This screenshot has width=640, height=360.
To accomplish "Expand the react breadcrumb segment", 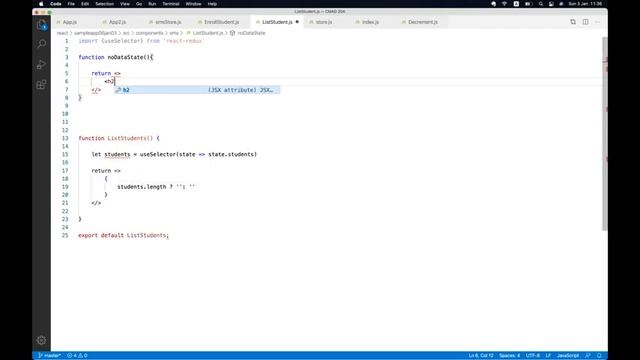I will 62,33.
